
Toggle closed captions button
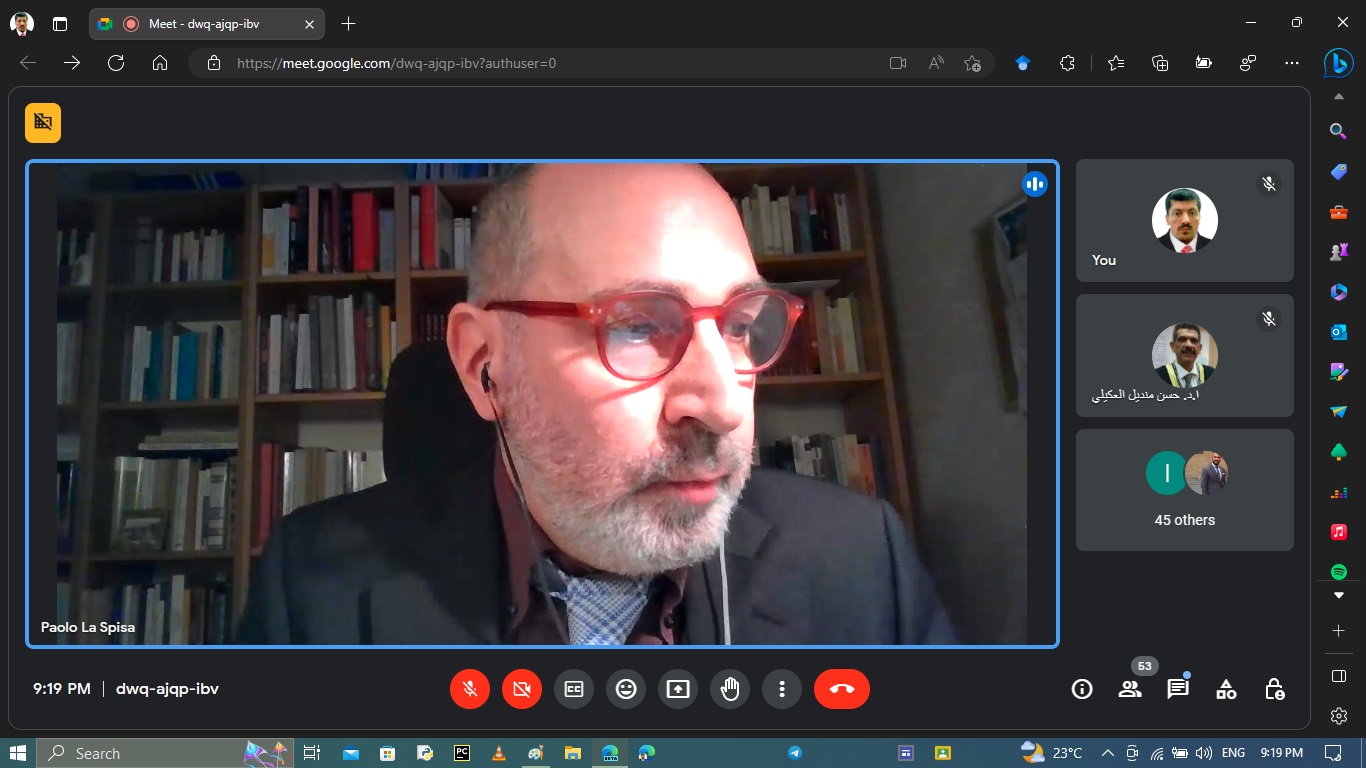[x=574, y=689]
